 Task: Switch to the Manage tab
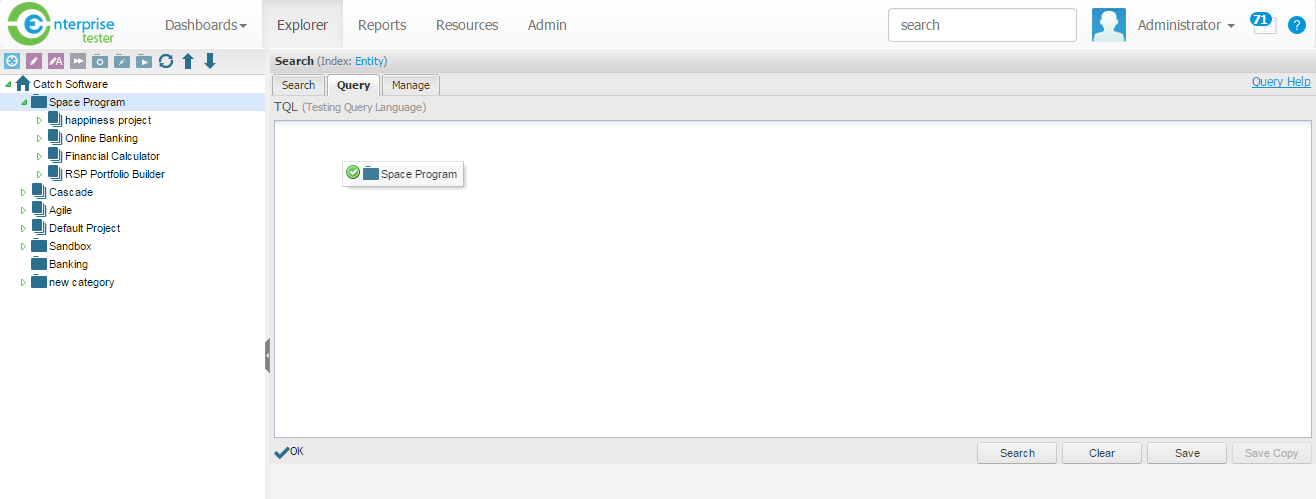point(410,85)
